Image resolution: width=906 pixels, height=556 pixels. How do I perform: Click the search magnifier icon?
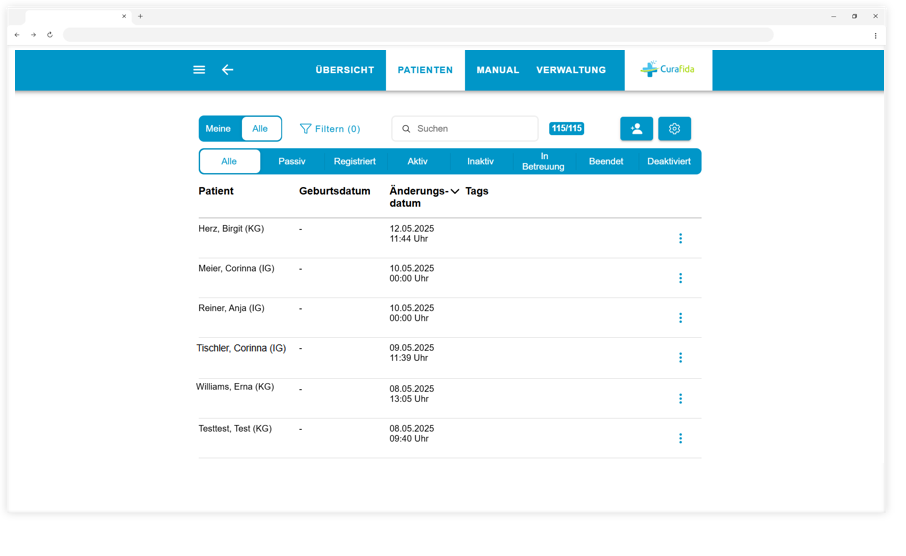pos(406,129)
